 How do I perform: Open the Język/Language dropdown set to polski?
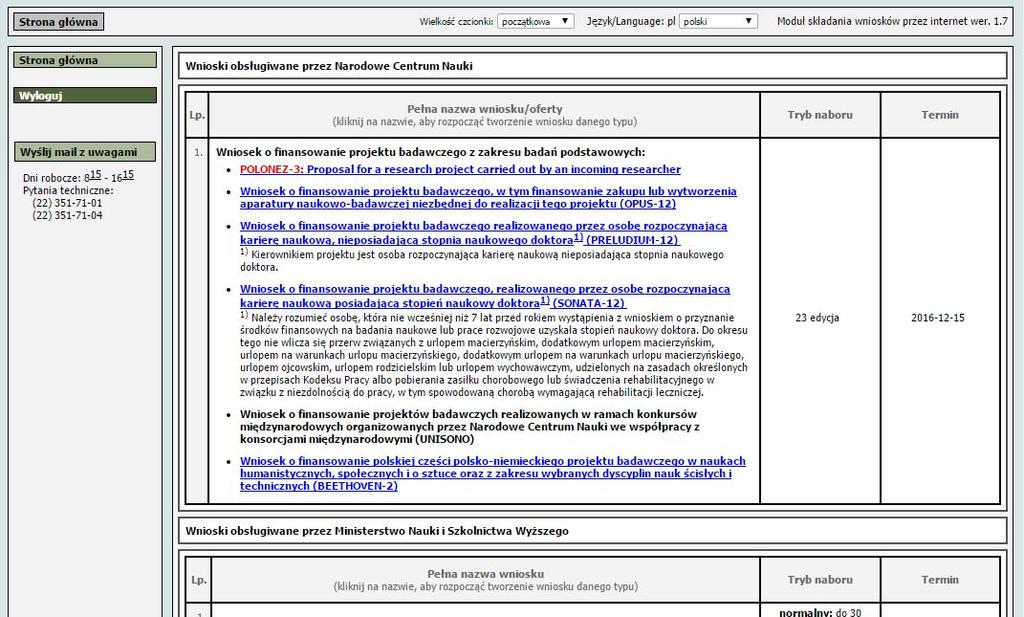718,21
